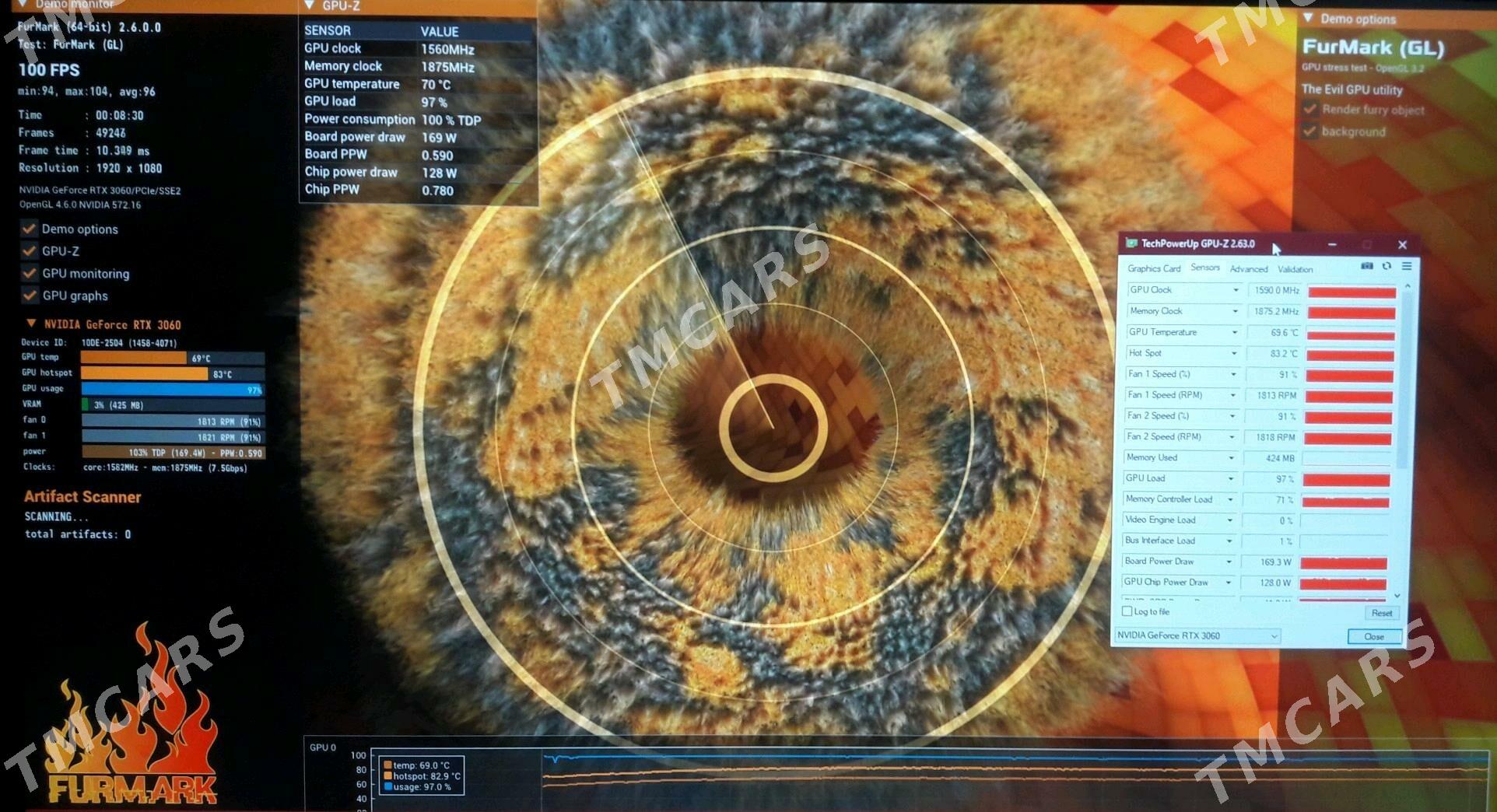Open the Board Power Draw dropdown

coord(1229,562)
